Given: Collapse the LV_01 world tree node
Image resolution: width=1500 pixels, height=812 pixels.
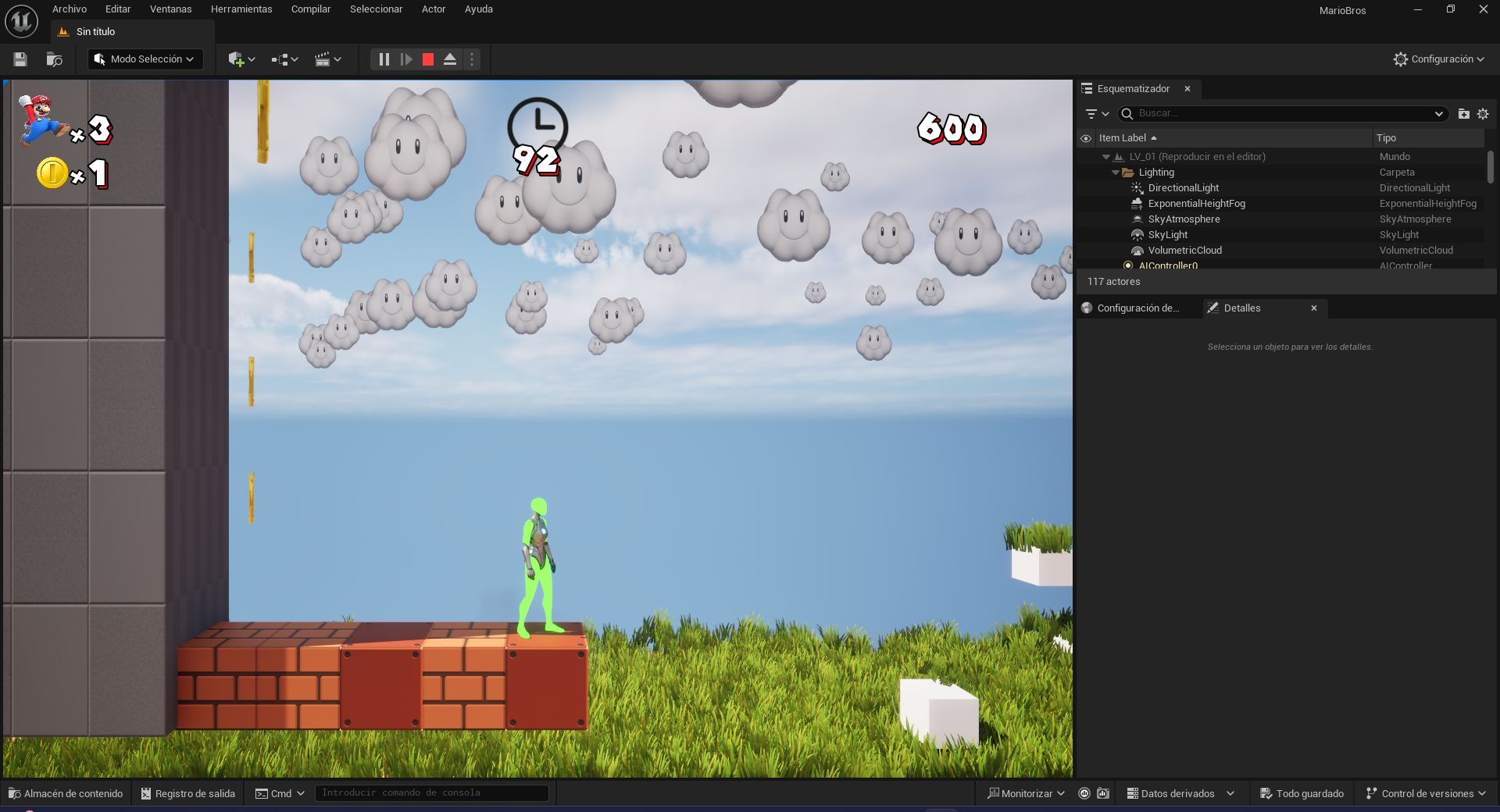Looking at the screenshot, I should [1106, 157].
